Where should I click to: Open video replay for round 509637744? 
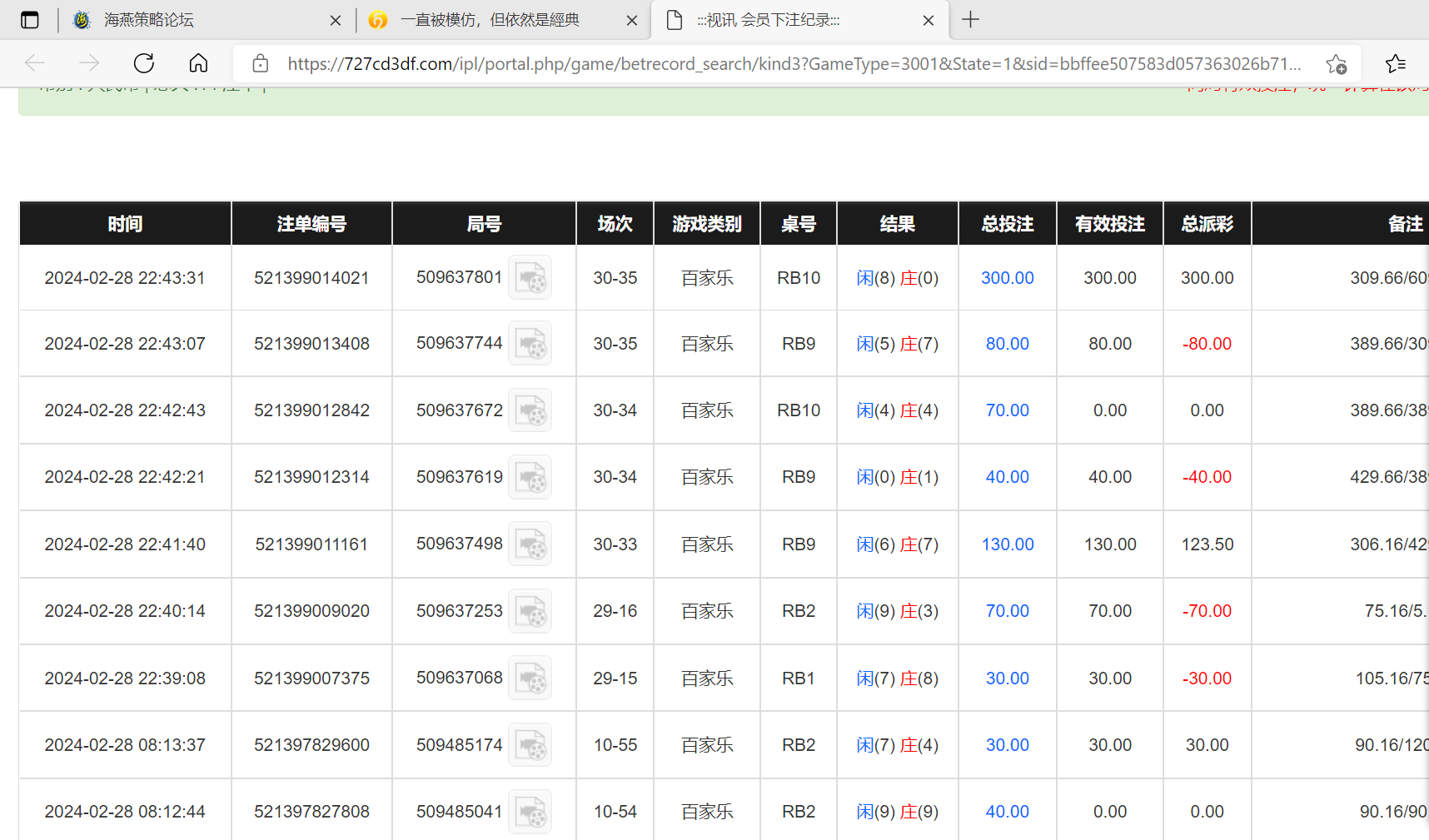pyautogui.click(x=530, y=343)
